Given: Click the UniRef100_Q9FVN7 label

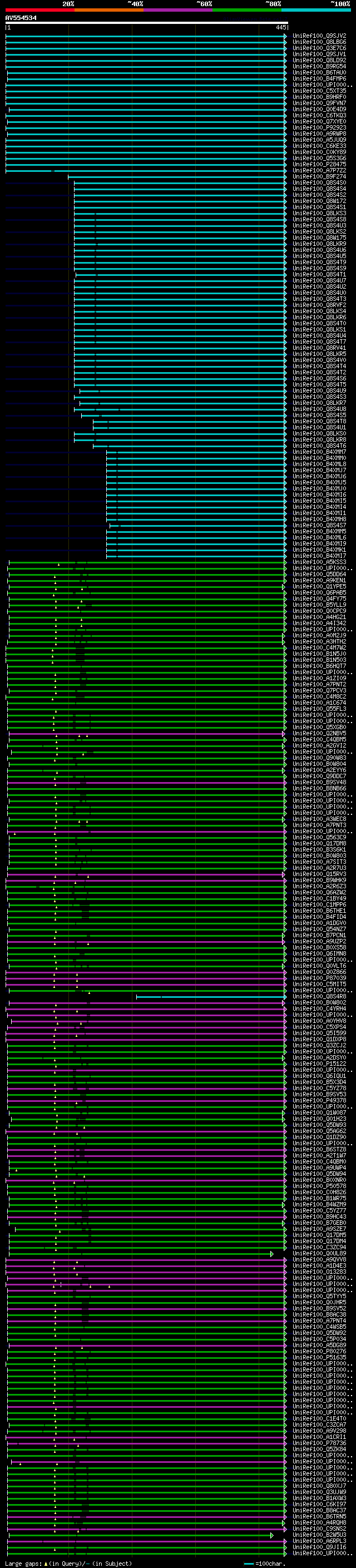Looking at the screenshot, I should [x=319, y=103].
